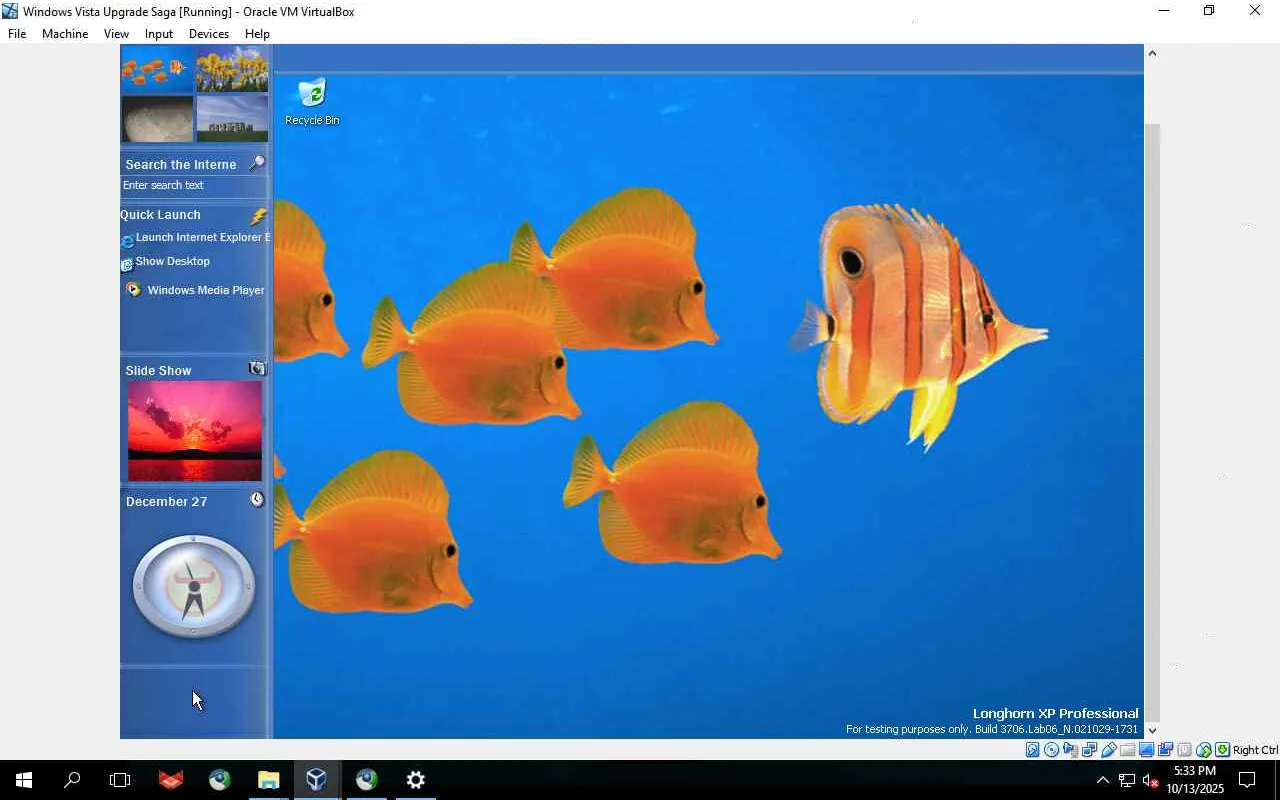
Task: Click the audio indicator in VirtualBox status bar
Action: 1071,750
